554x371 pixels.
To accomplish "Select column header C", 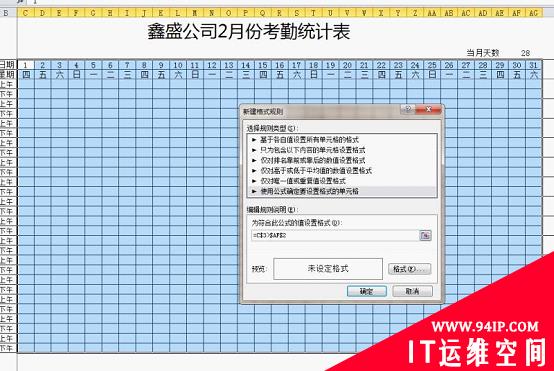I will tap(25, 13).
